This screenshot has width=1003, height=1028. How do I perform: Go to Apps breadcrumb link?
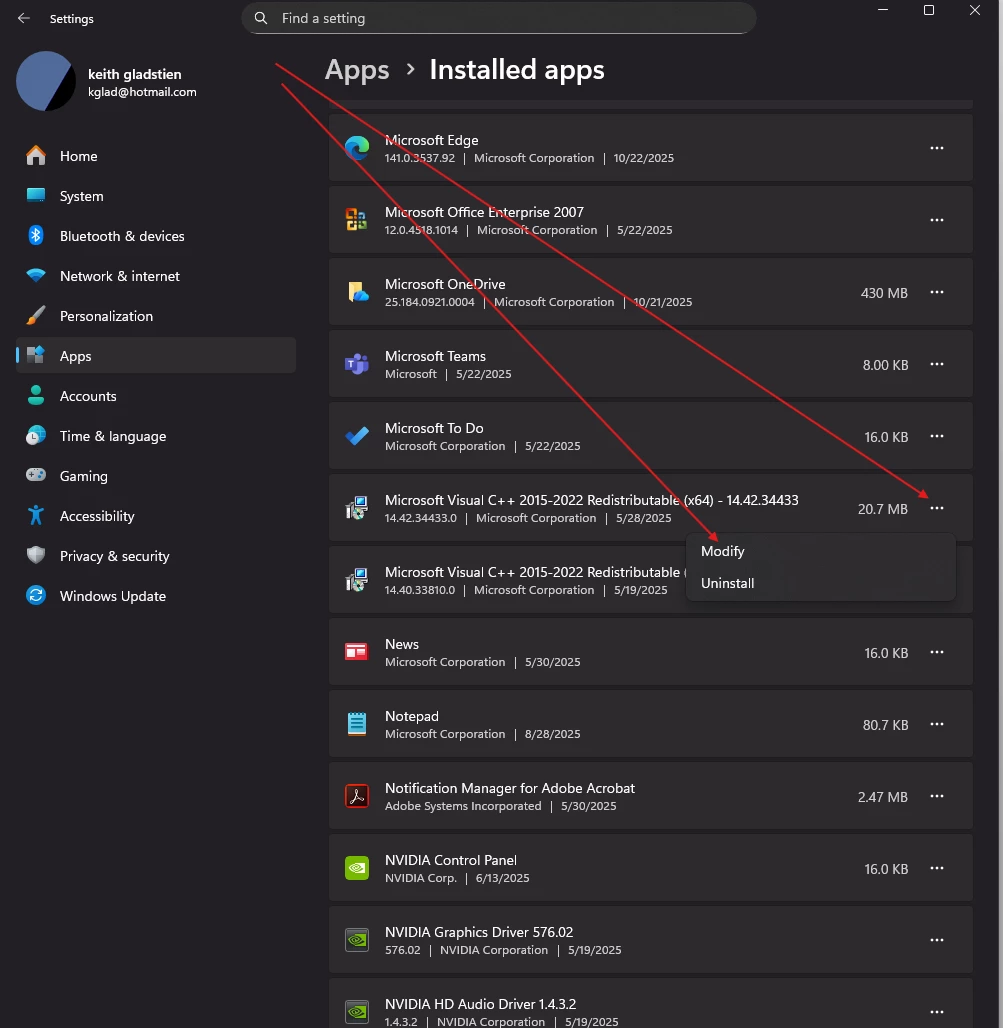(x=357, y=69)
